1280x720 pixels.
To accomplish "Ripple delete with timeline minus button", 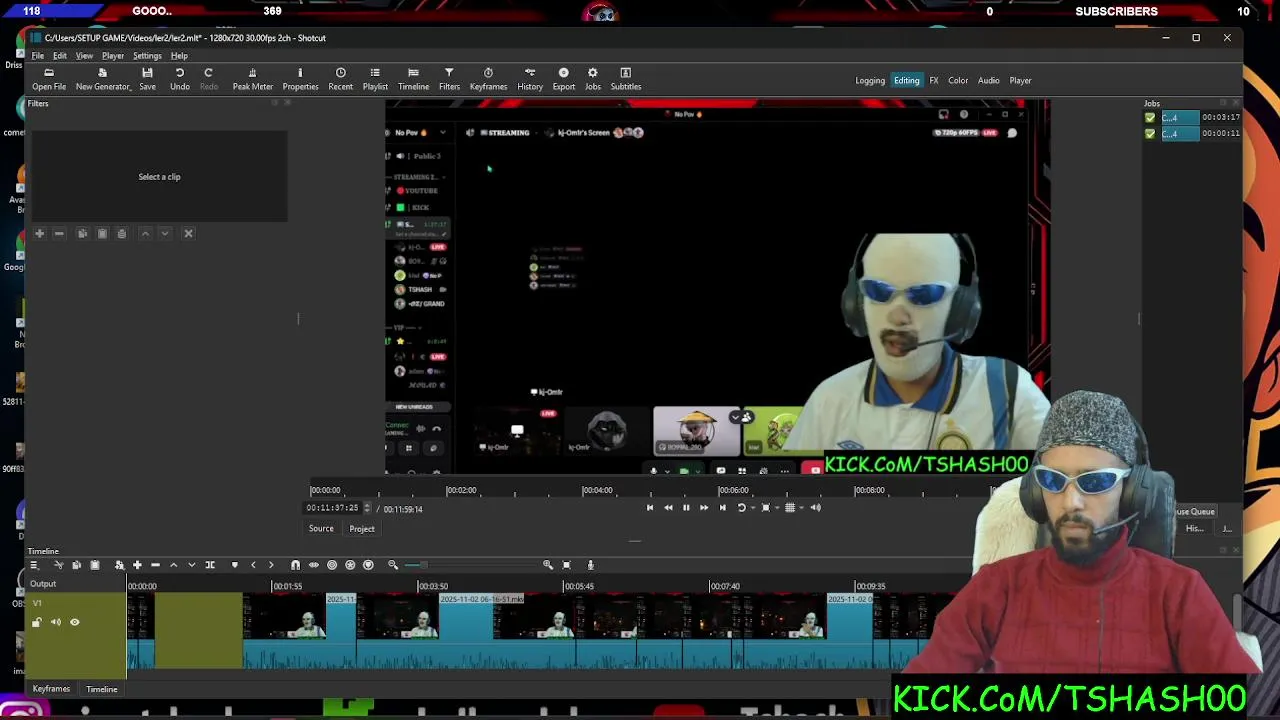I will click(x=155, y=566).
